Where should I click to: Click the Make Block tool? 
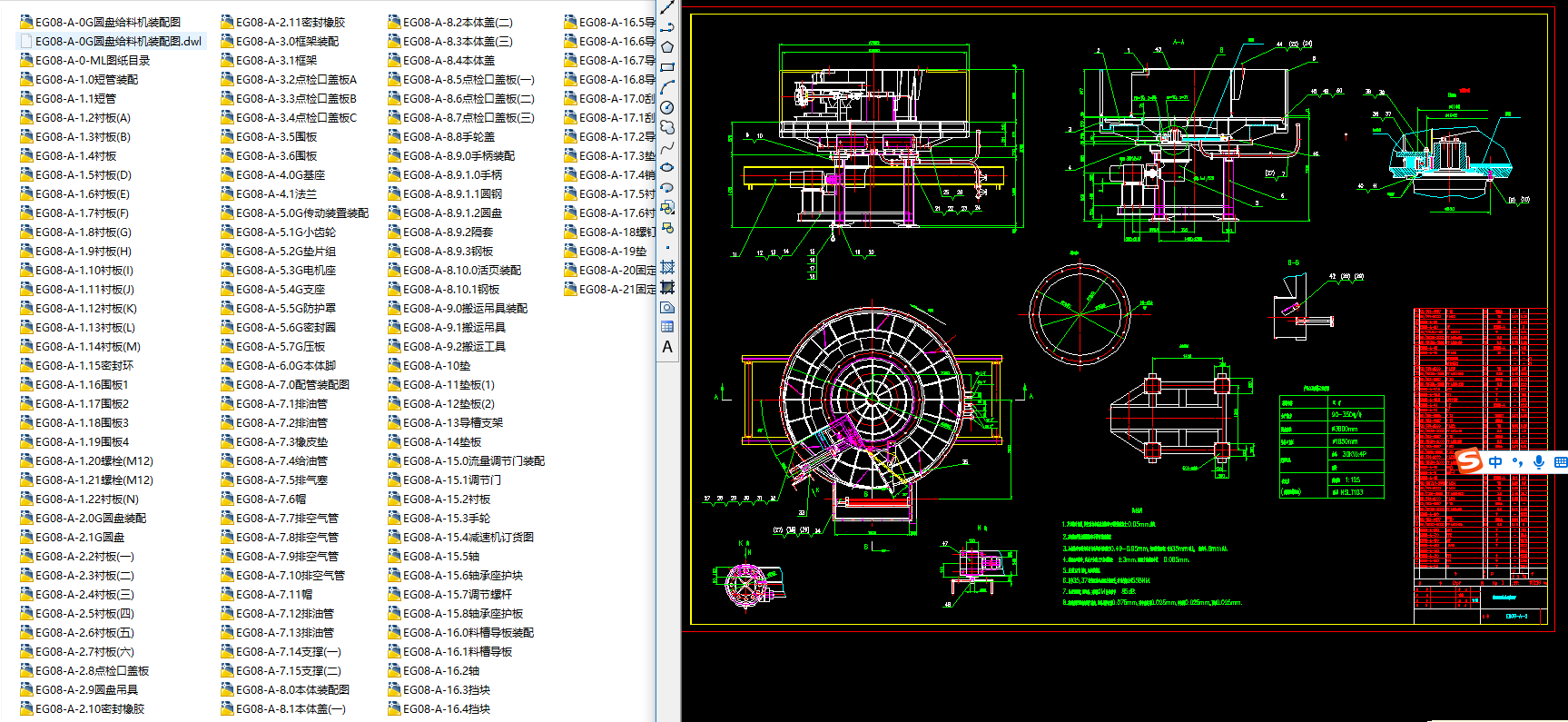667,227
